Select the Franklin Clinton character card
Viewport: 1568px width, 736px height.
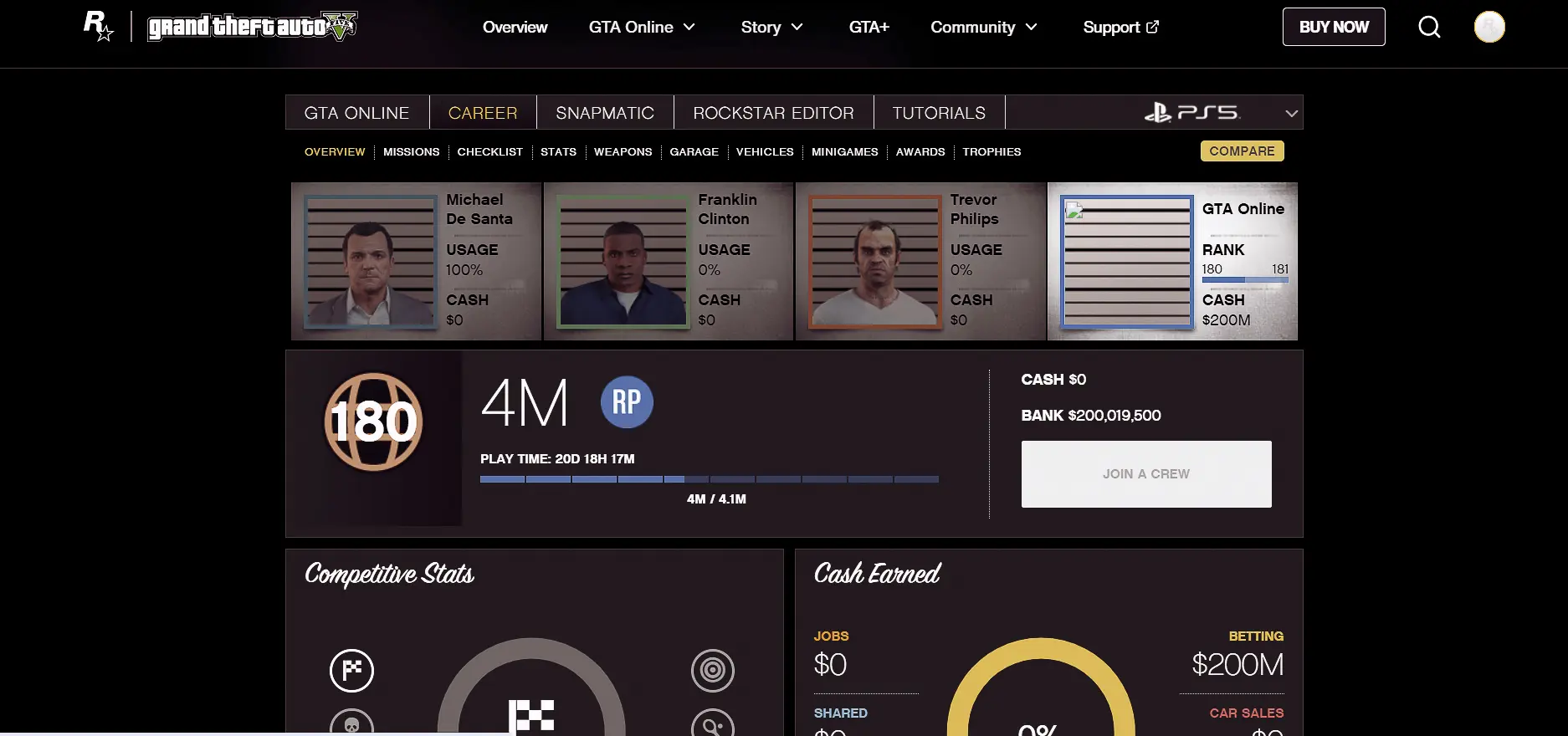[x=669, y=261]
